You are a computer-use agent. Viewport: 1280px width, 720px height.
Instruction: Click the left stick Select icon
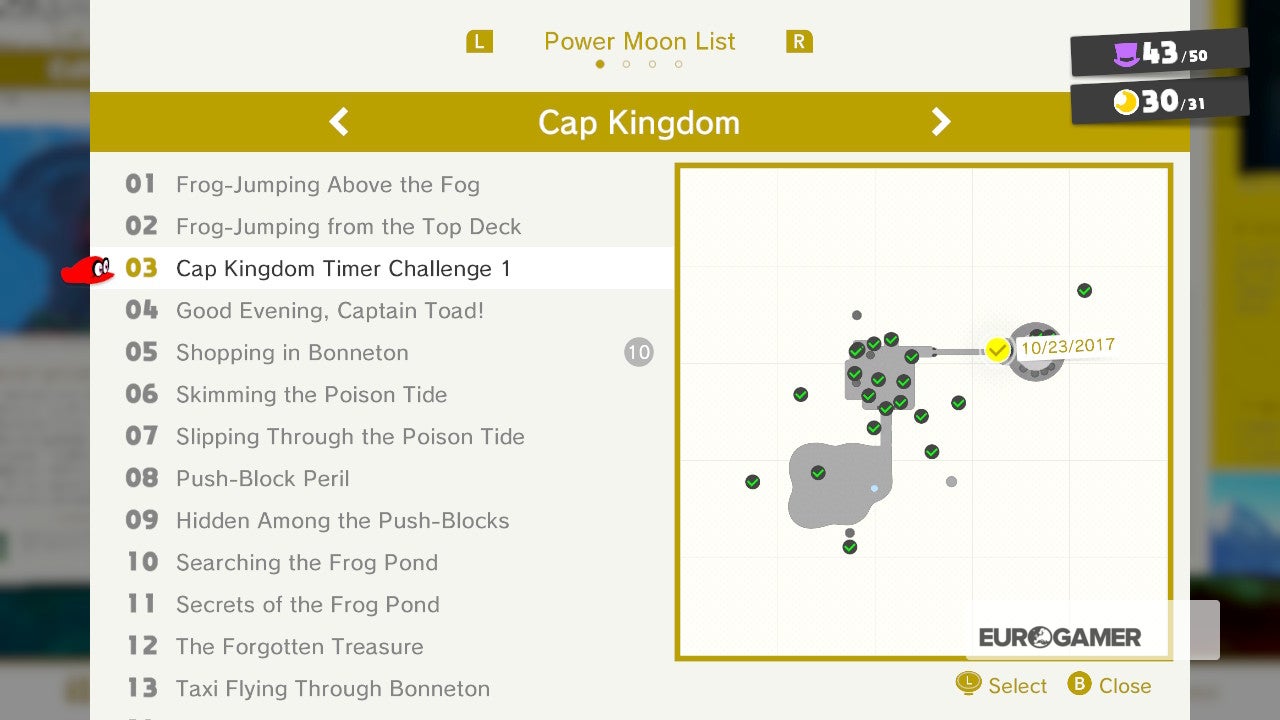click(x=968, y=684)
